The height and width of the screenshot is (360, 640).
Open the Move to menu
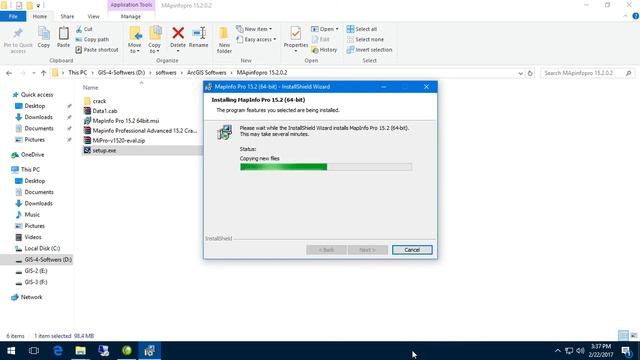pos(135,40)
